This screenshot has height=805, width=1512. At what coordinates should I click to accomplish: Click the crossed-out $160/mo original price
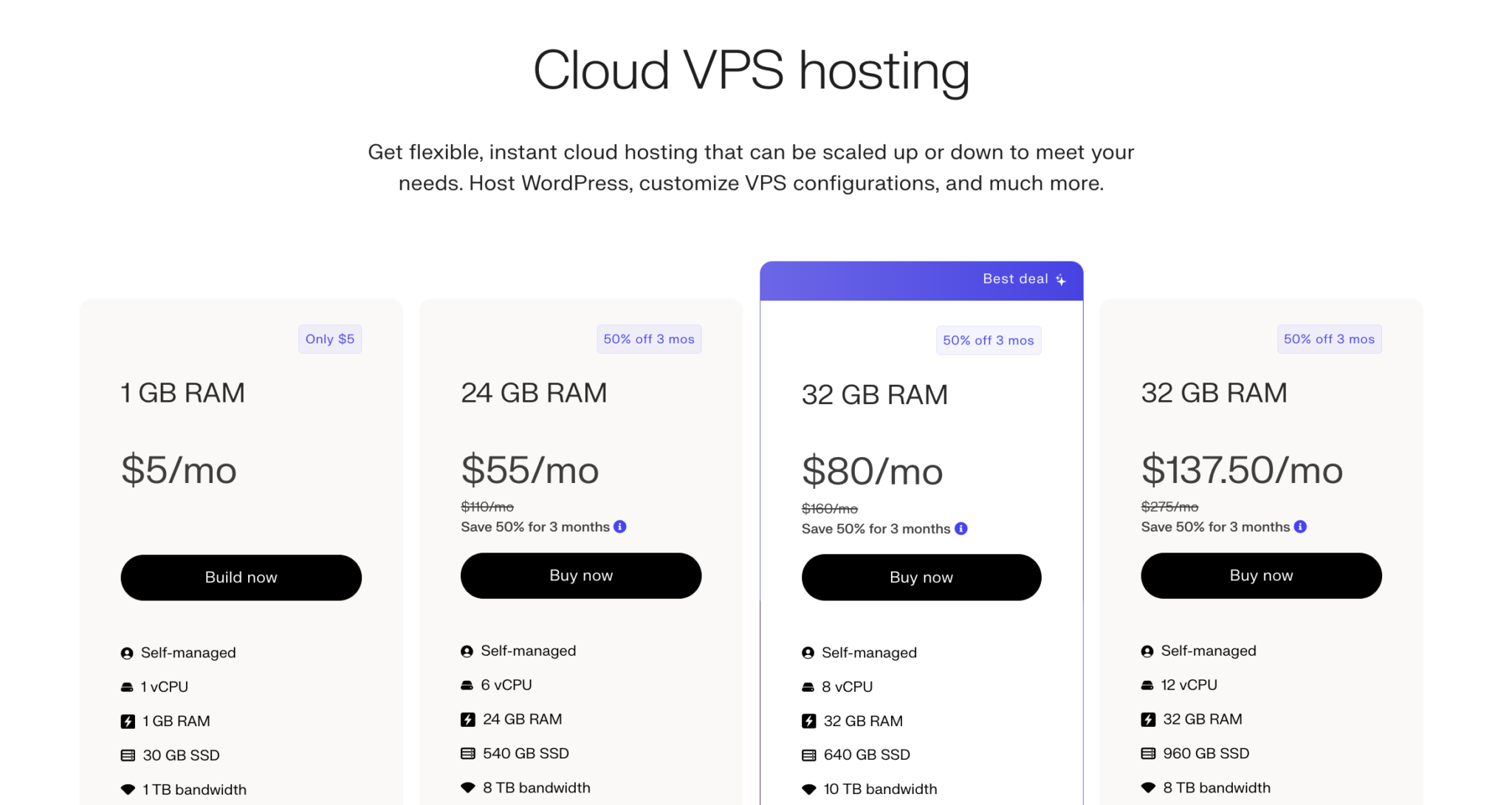(828, 508)
